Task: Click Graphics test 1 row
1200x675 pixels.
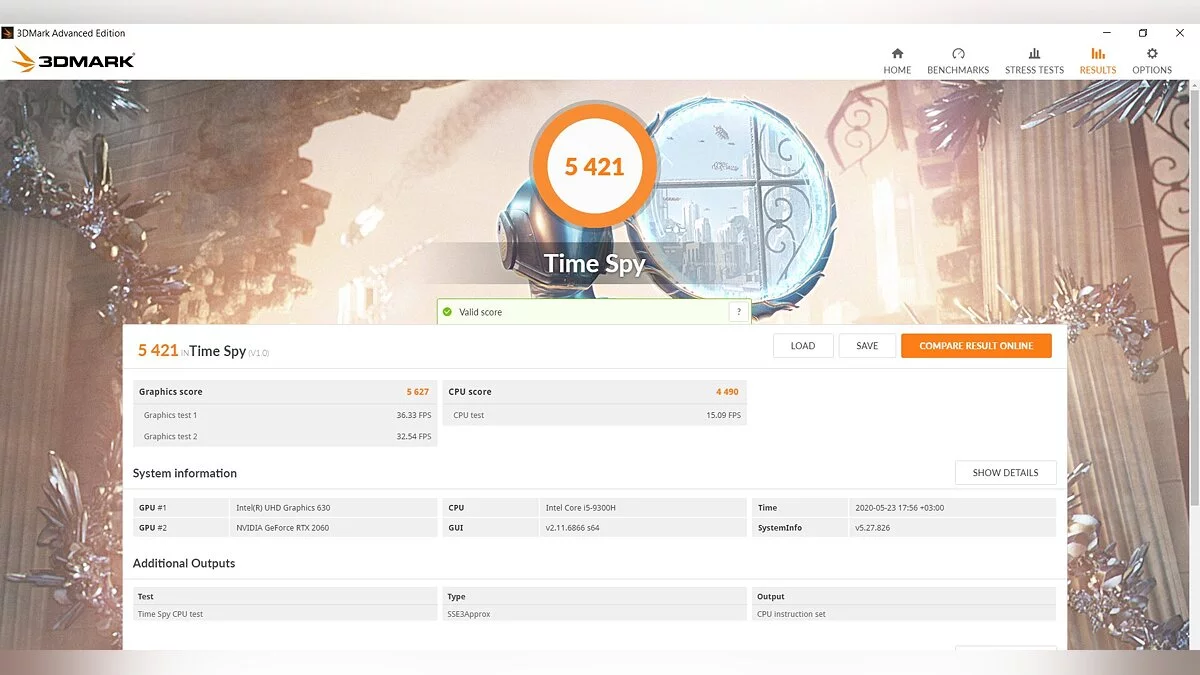Action: [285, 415]
